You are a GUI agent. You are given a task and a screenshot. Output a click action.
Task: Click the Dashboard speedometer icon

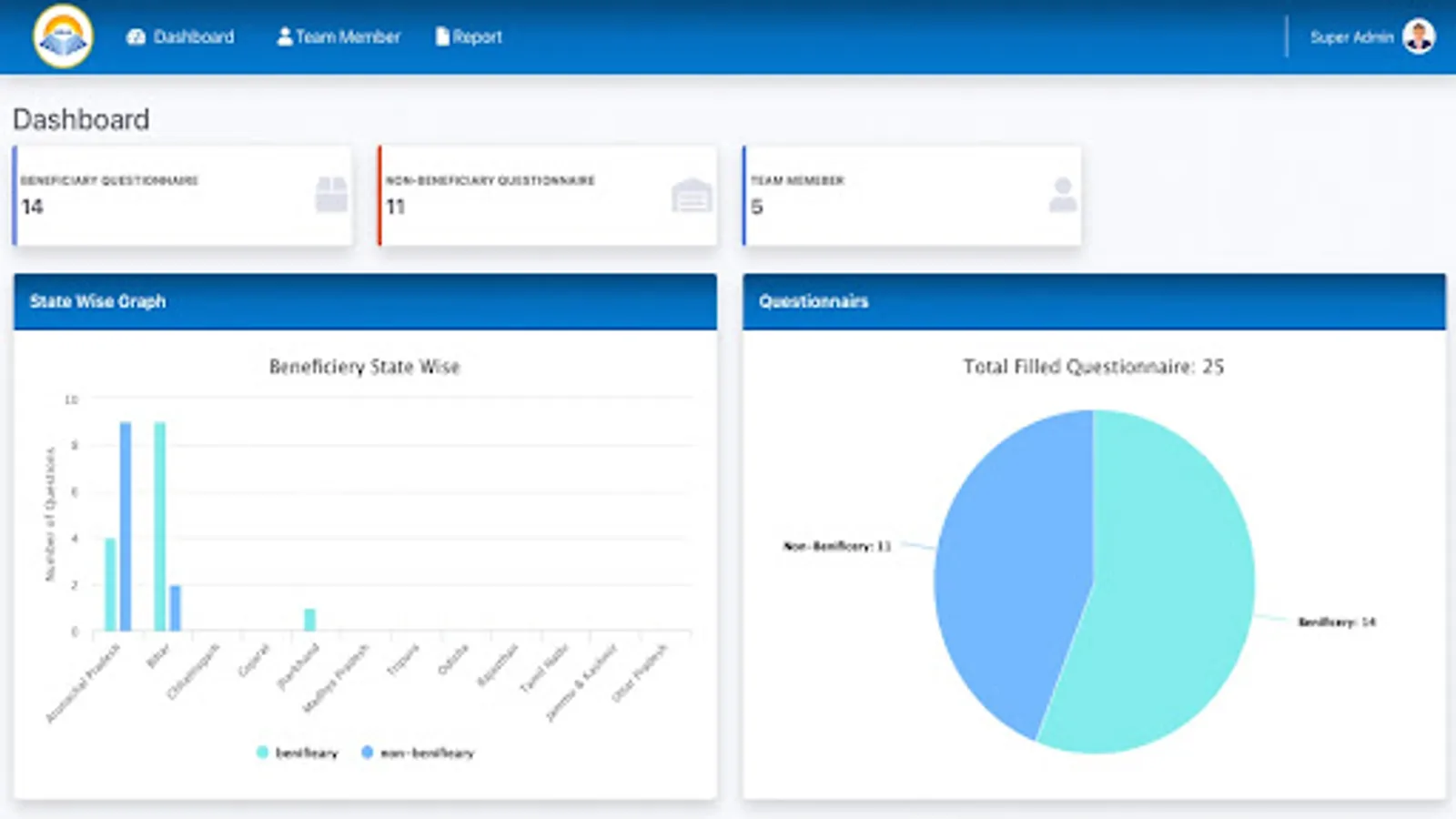136,36
